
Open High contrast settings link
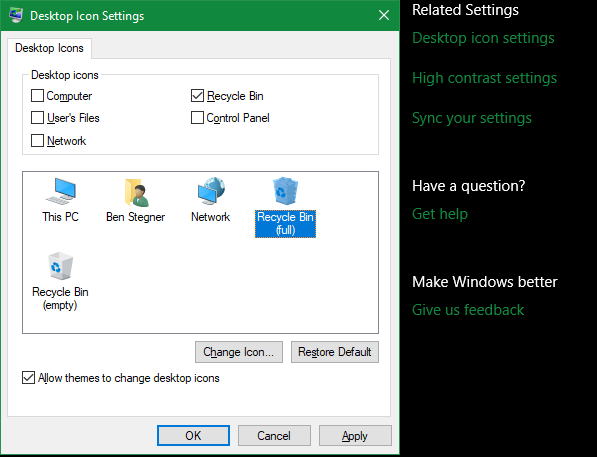[484, 78]
